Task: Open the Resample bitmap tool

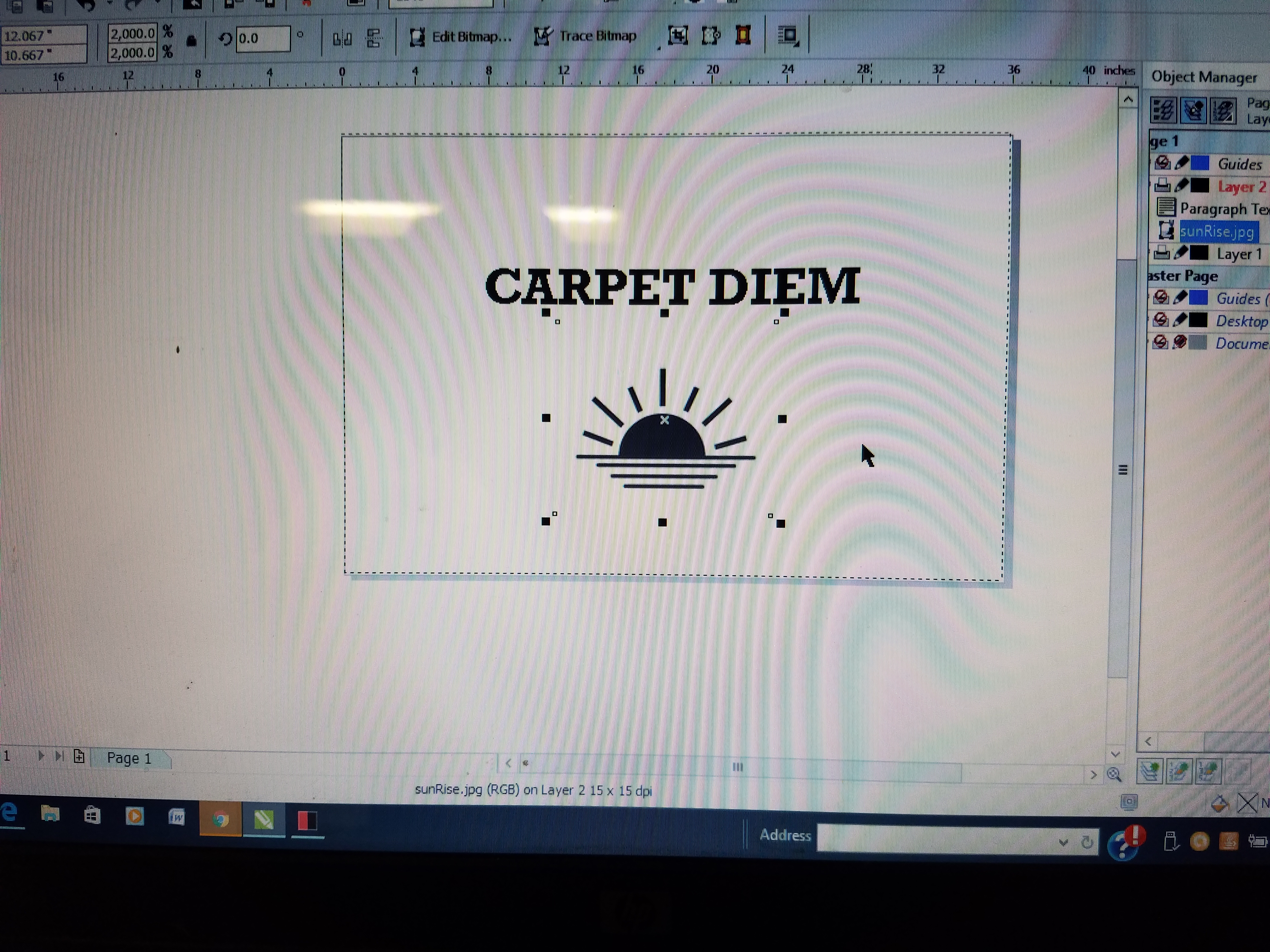Action: 711,36
